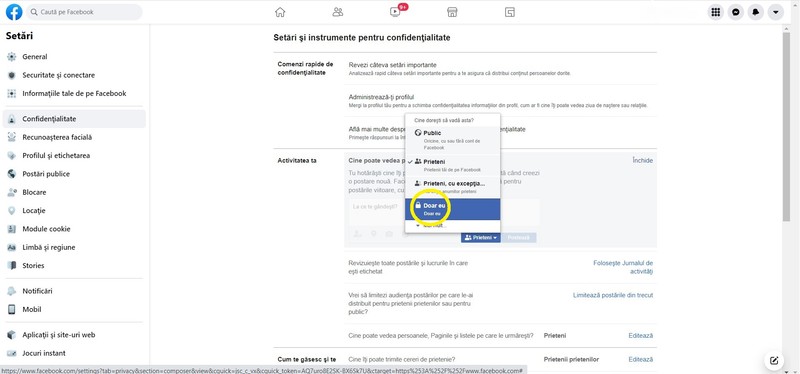Open the Home feed icon
The height and width of the screenshot is (374, 800).
click(280, 12)
